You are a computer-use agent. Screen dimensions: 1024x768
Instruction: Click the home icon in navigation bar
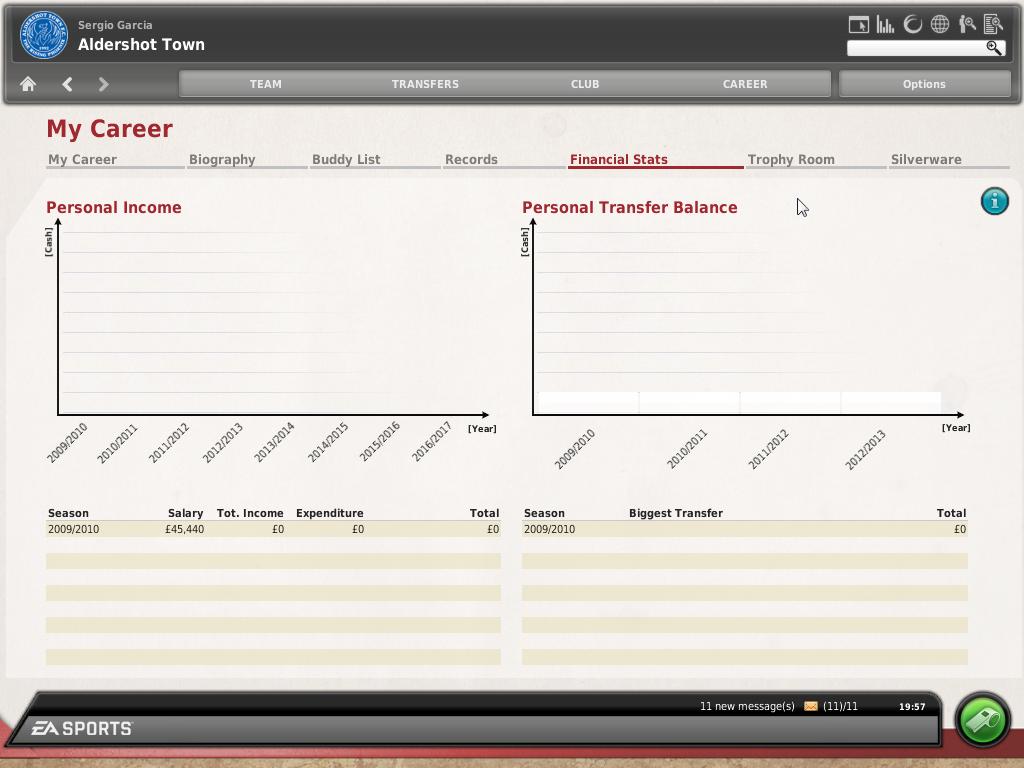point(28,85)
